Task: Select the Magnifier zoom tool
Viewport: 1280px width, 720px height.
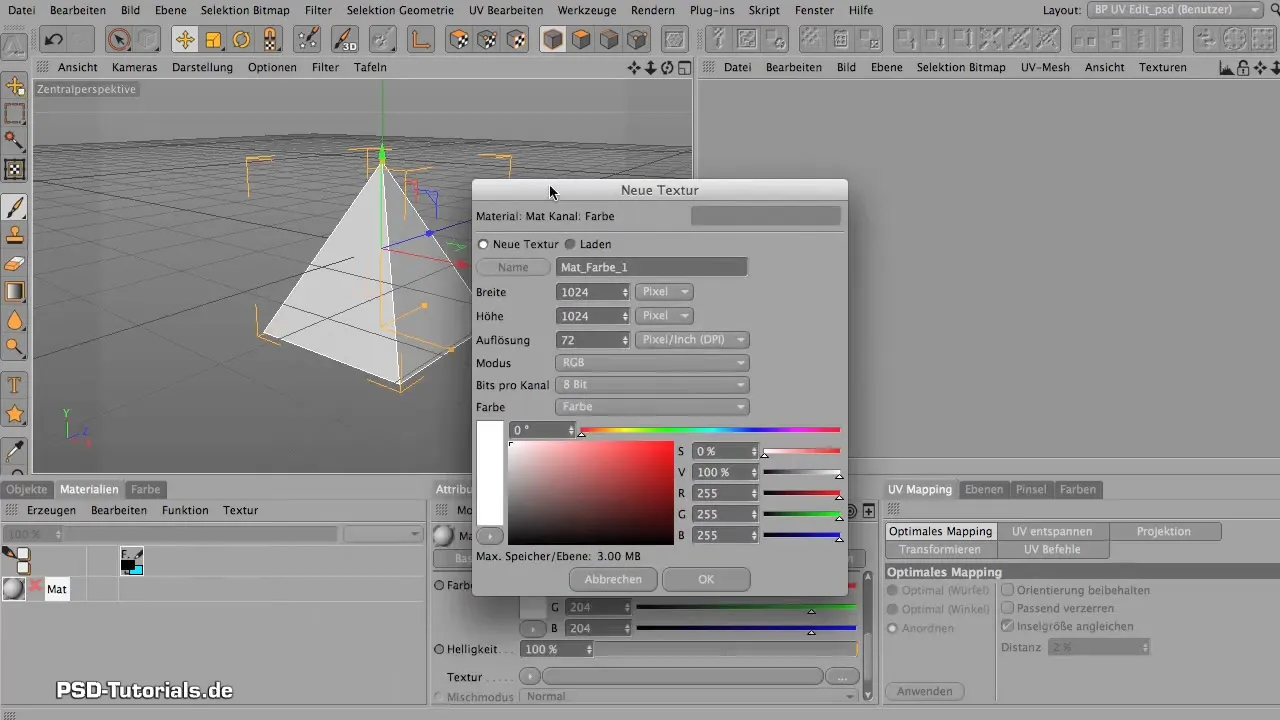Action: coord(15,347)
